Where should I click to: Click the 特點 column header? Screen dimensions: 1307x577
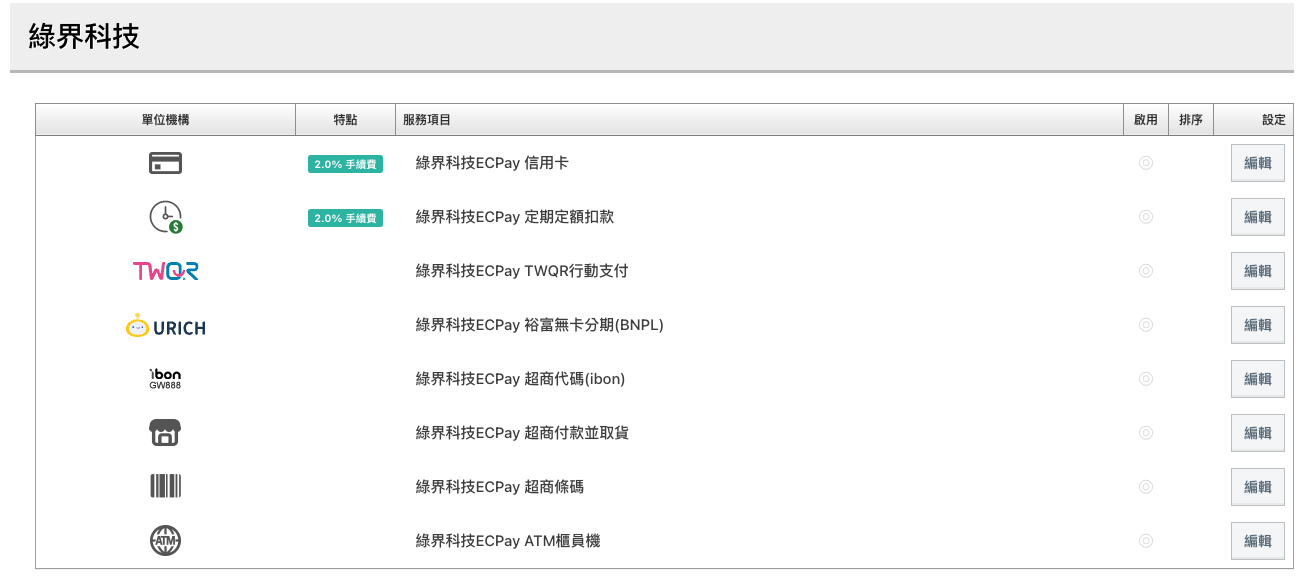pyautogui.click(x=345, y=120)
